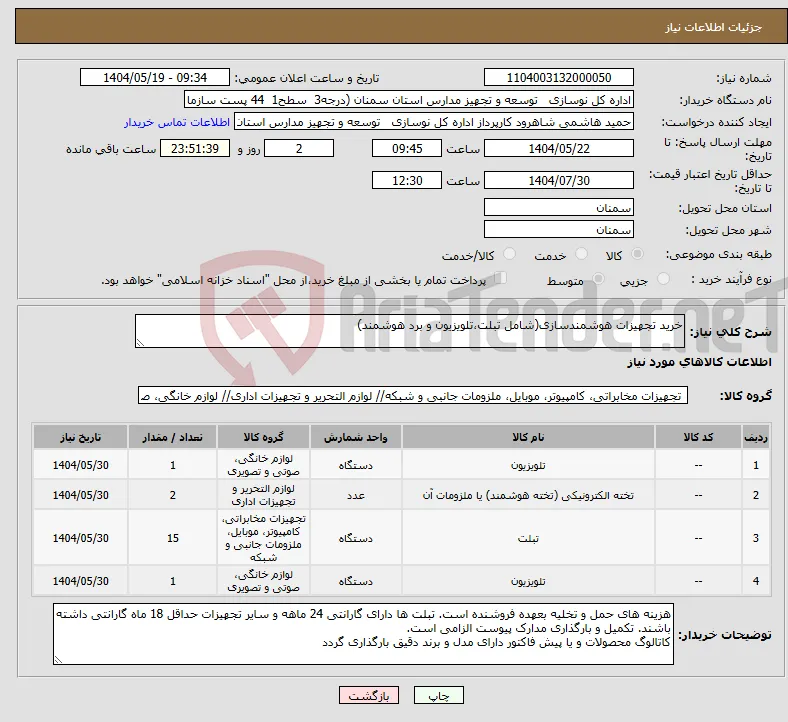Viewport: 788px width, 722px height.
Task: Click the تعداد / مقدار column header
Action: tap(172, 437)
